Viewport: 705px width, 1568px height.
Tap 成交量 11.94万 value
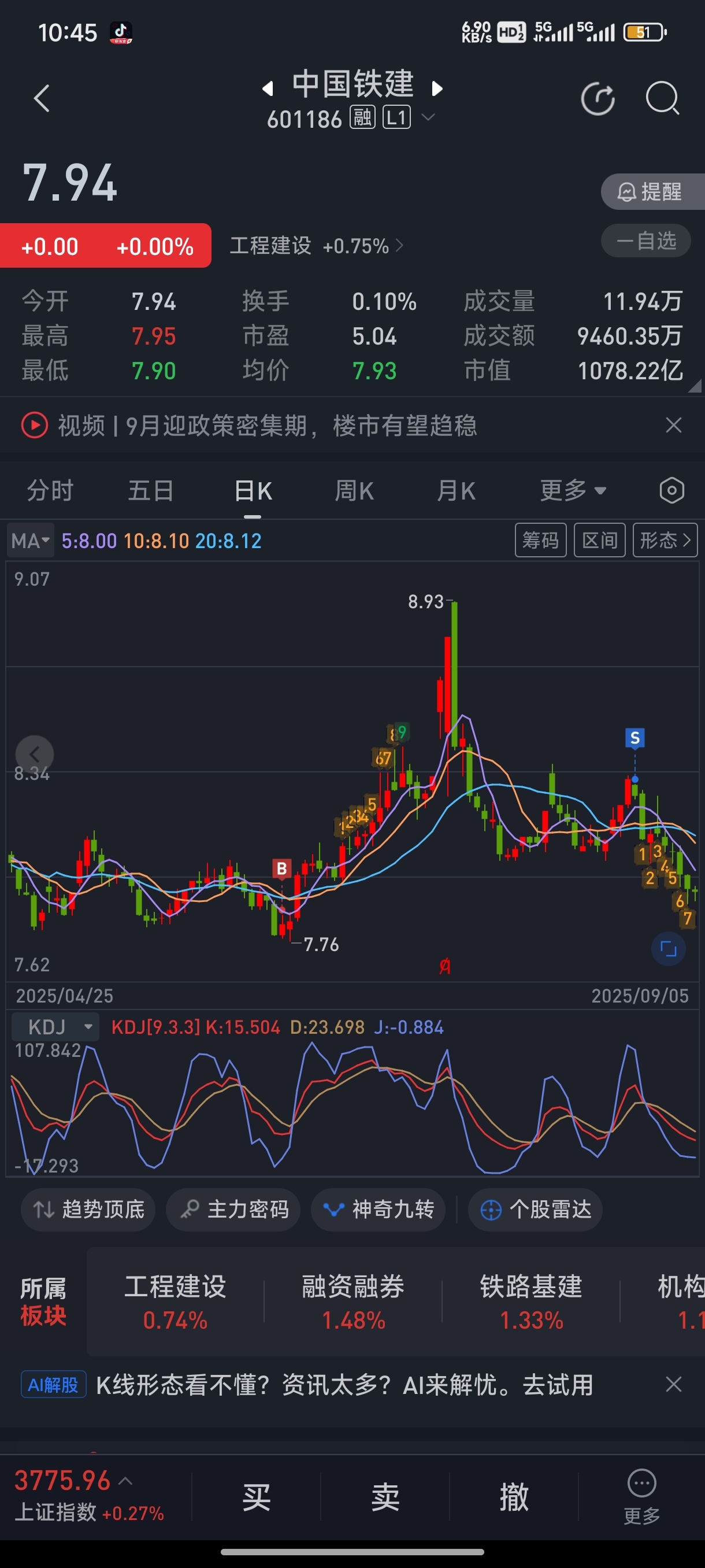(643, 301)
